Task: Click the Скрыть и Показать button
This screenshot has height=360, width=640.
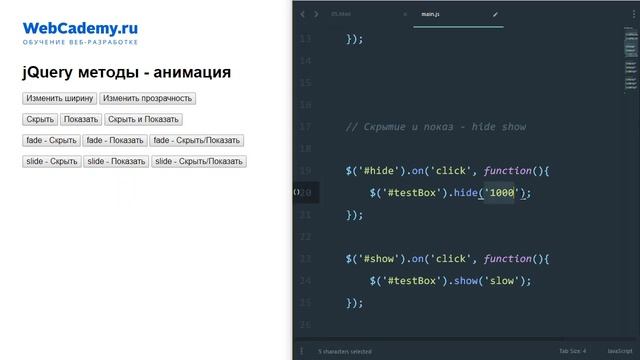Action: click(143, 120)
